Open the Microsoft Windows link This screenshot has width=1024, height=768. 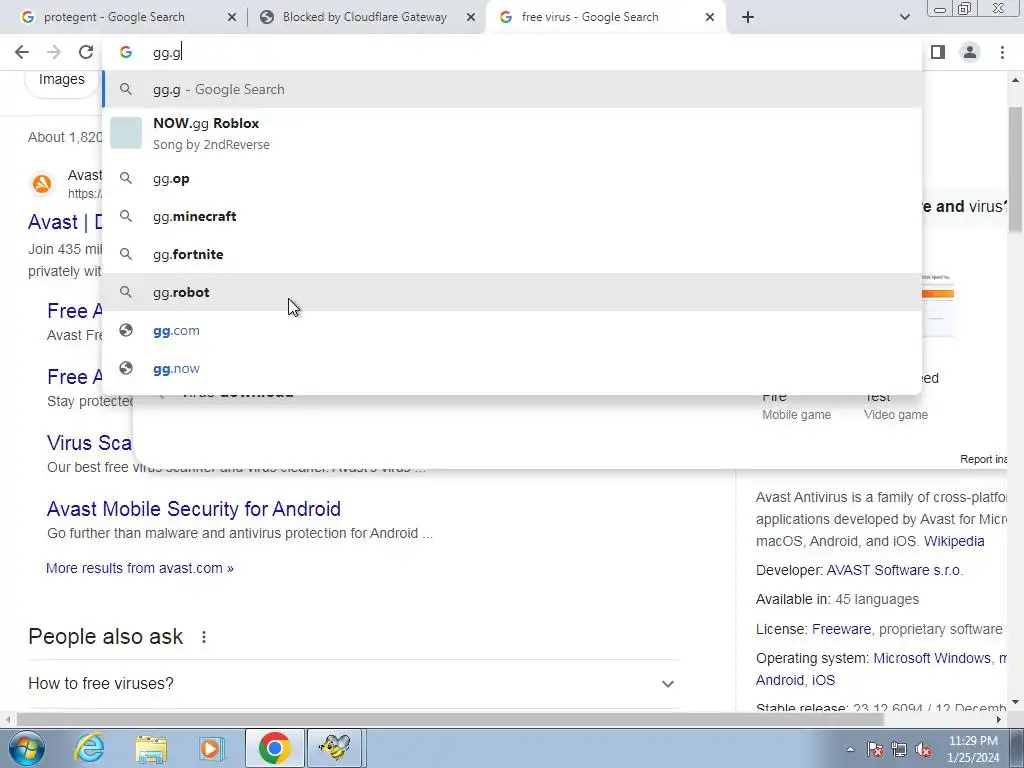tap(932, 658)
